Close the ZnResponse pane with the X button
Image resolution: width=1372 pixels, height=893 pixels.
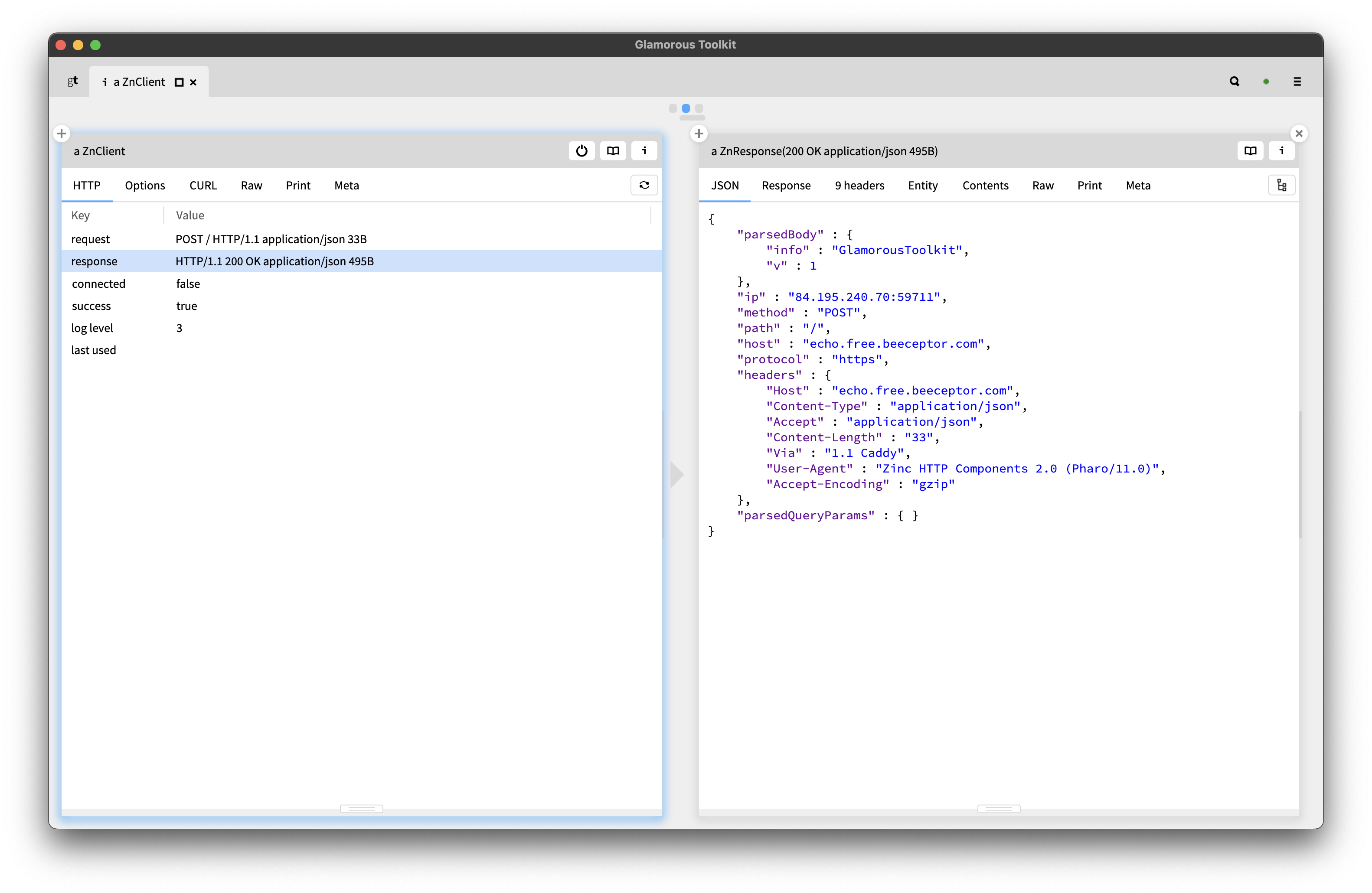pyautogui.click(x=1299, y=133)
